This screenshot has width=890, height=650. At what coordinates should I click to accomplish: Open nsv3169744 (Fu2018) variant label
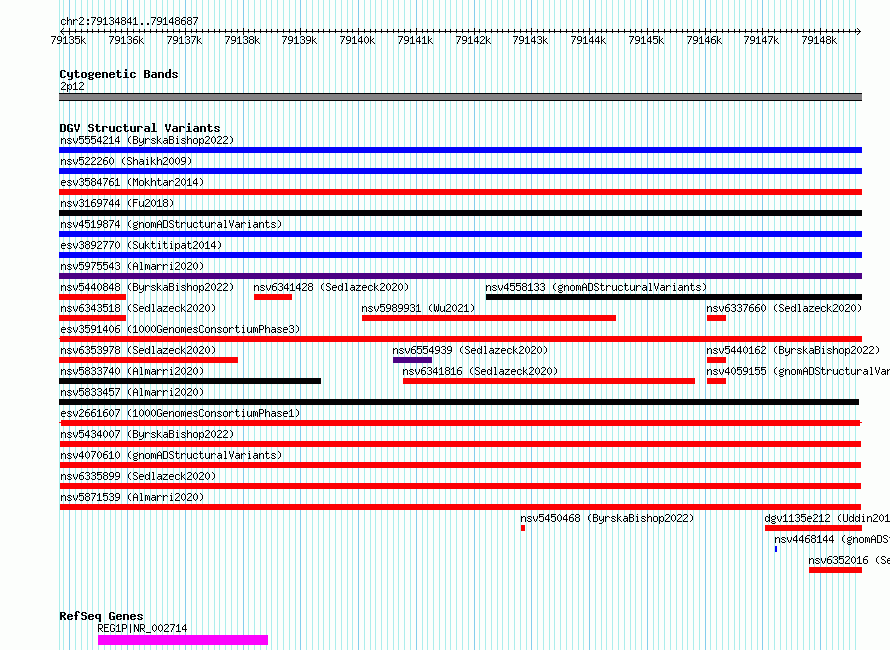117,203
